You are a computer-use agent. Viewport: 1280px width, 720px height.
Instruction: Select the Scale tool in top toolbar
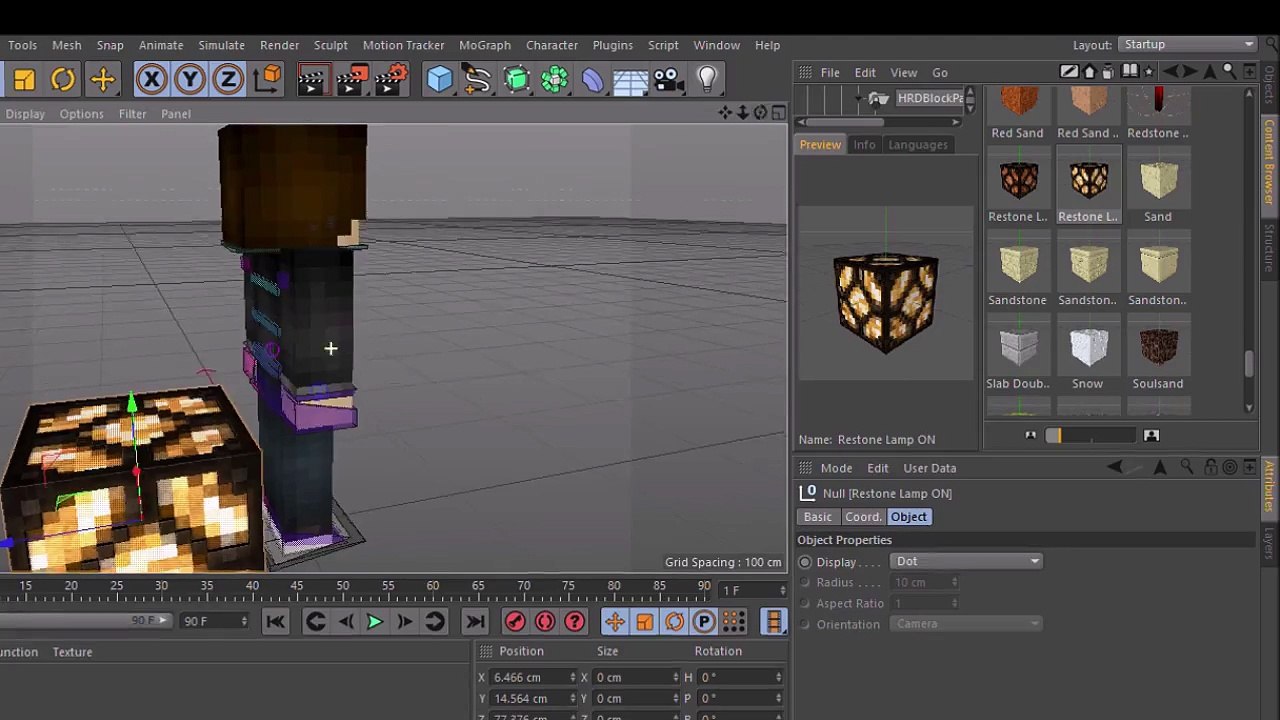click(x=24, y=79)
